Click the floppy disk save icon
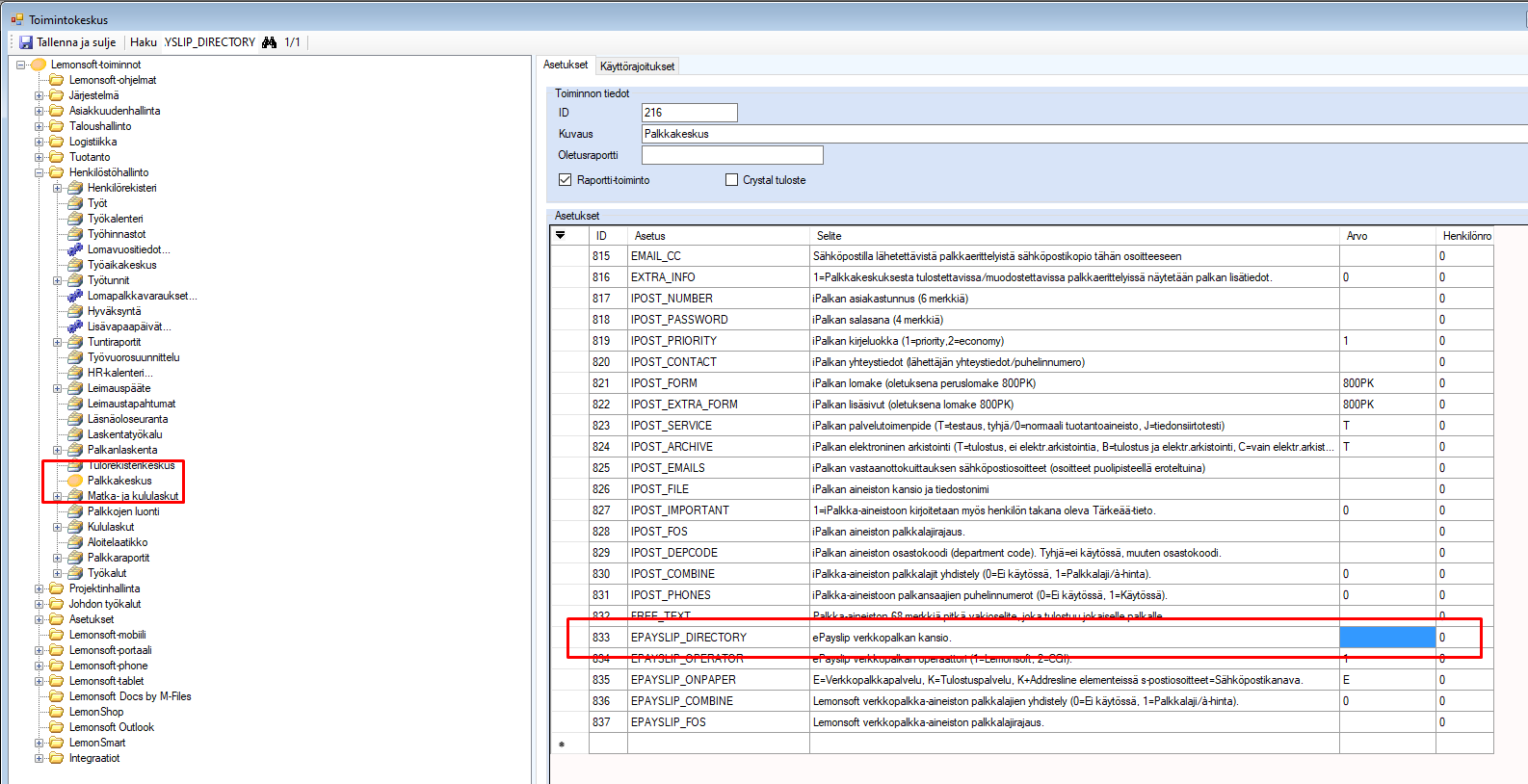The image size is (1528, 784). click(x=26, y=42)
